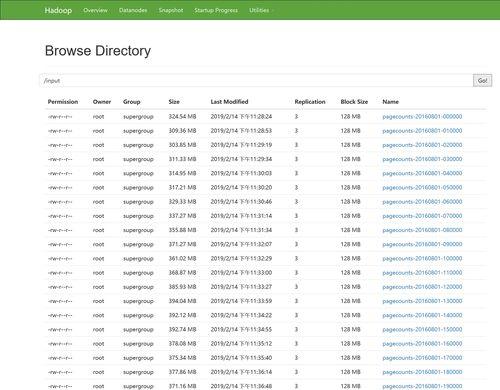Image resolution: width=500 pixels, height=390 pixels.
Task: Open file pagecounts-20160801-180000
Action: [x=422, y=372]
